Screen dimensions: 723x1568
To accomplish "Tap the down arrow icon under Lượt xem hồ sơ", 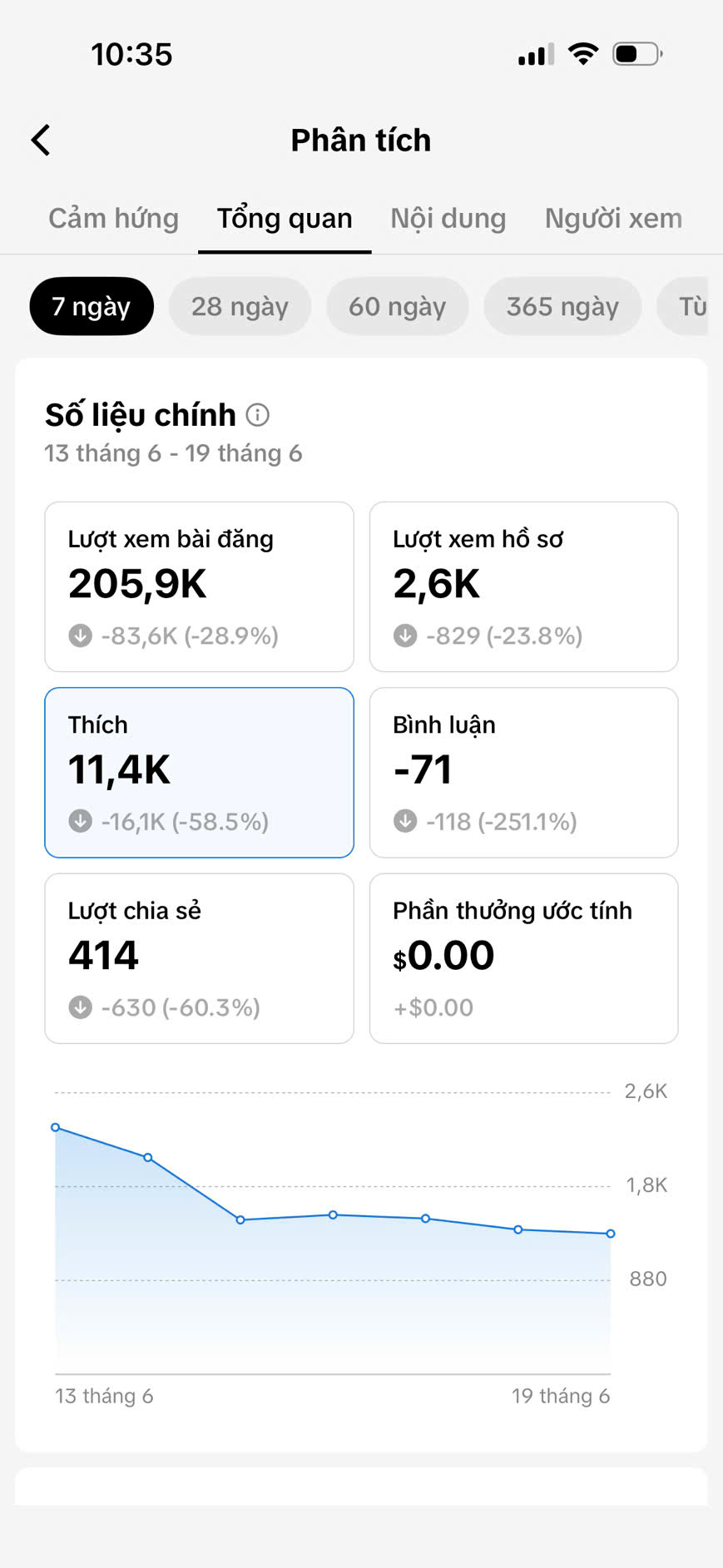I will click(x=405, y=636).
